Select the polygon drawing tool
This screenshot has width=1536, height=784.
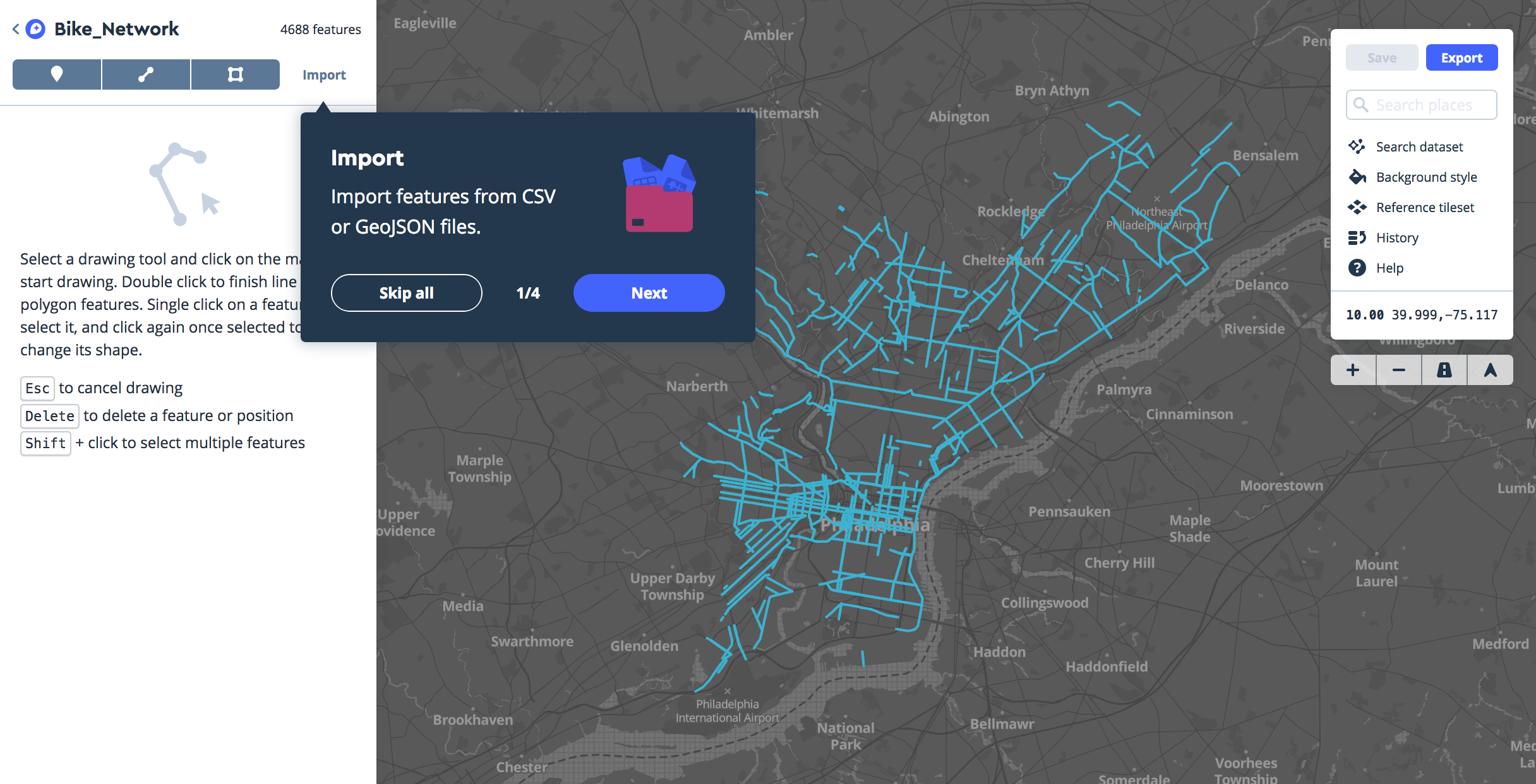pos(235,74)
